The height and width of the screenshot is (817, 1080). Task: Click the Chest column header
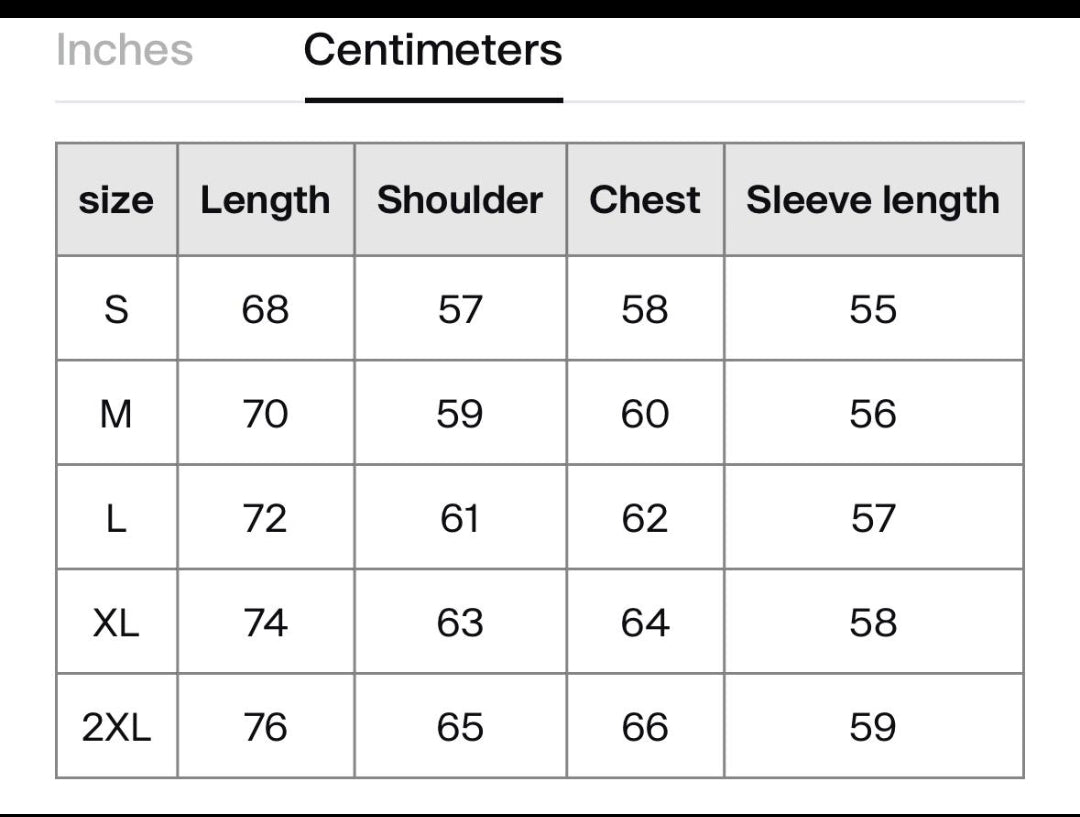pos(645,200)
